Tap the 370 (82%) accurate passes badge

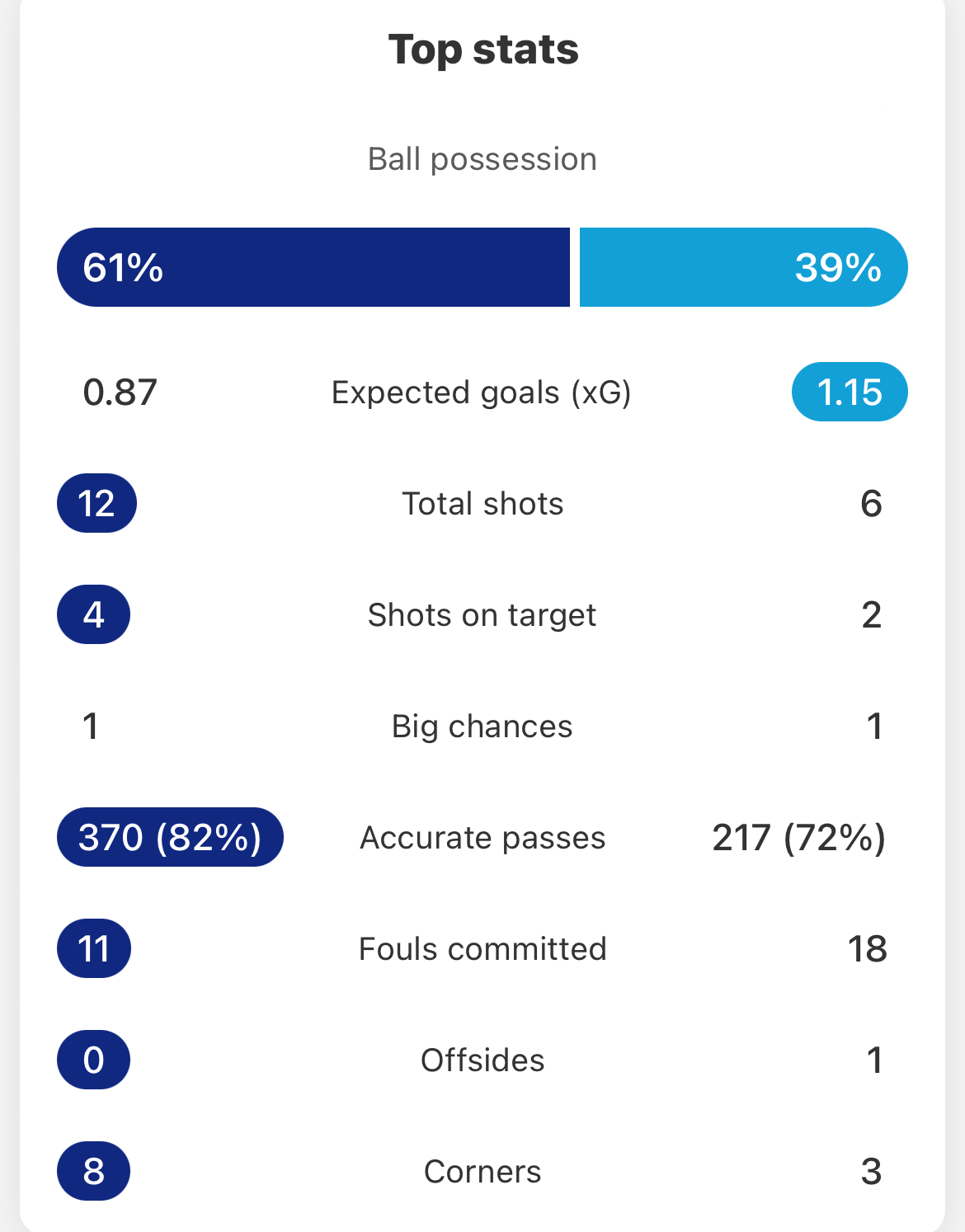pos(170,837)
